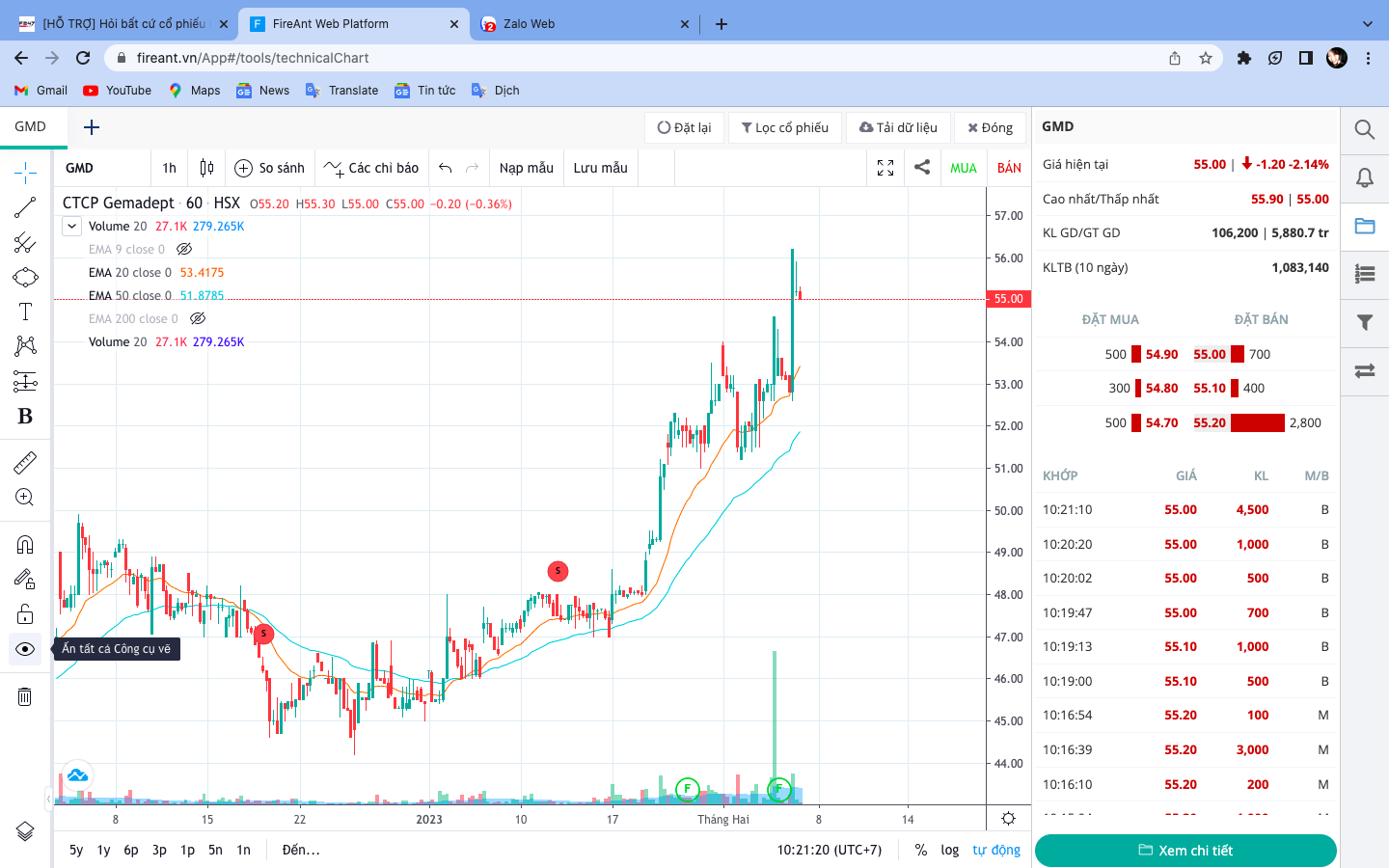
Task: Show the hidden EMA 9 indicator
Action: (184, 249)
